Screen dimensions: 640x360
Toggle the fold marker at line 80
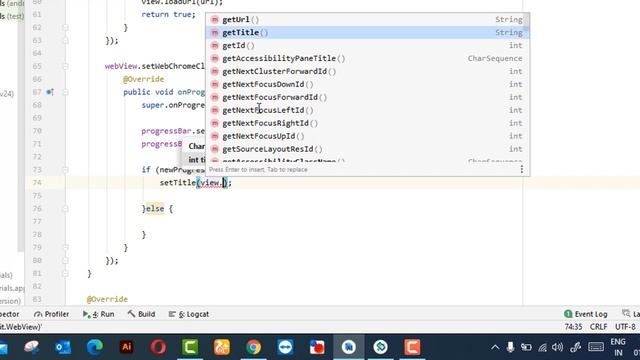tap(65, 260)
